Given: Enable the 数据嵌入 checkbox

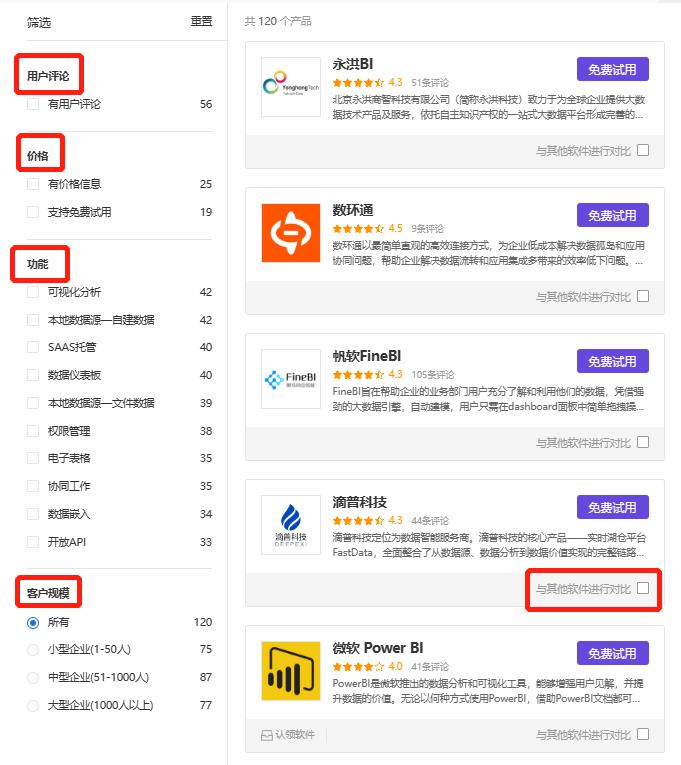Looking at the screenshot, I should click(x=33, y=514).
